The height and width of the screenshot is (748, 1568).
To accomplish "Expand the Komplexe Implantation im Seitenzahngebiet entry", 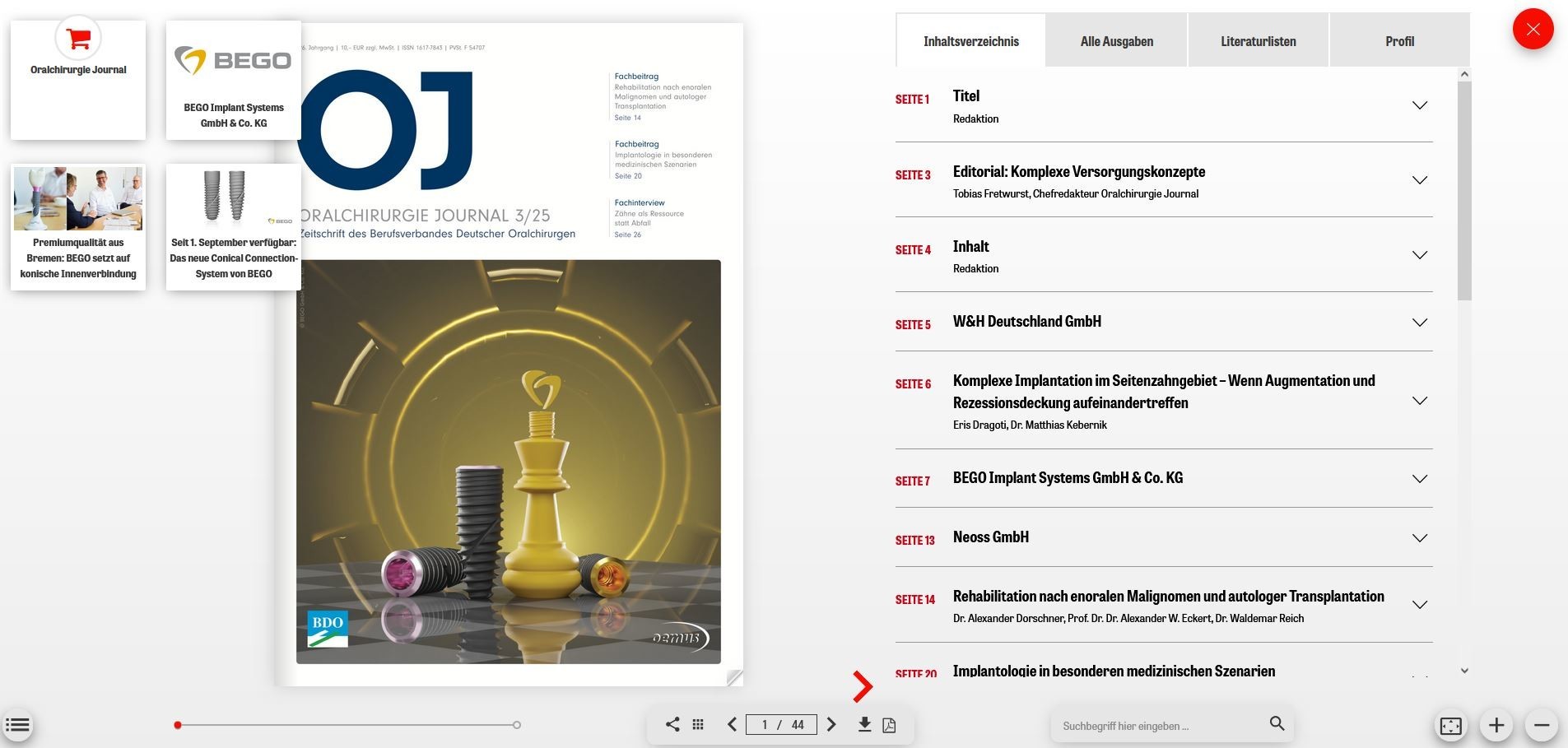I will [x=1420, y=401].
